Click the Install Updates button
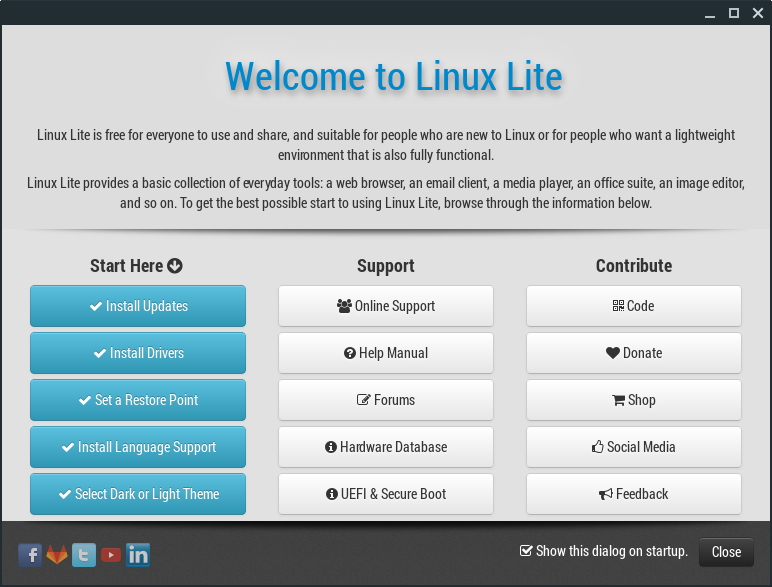The height and width of the screenshot is (587, 772). [138, 306]
